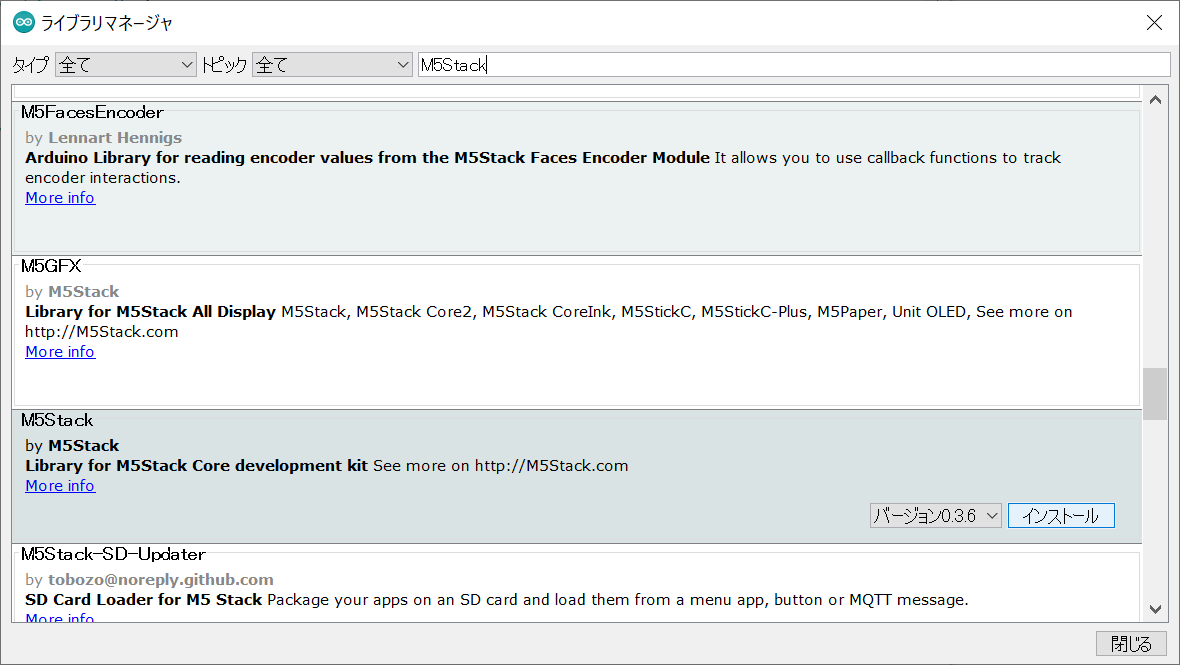Click author text 'by Lennart Hennigs'
This screenshot has width=1180, height=665.
[104, 138]
